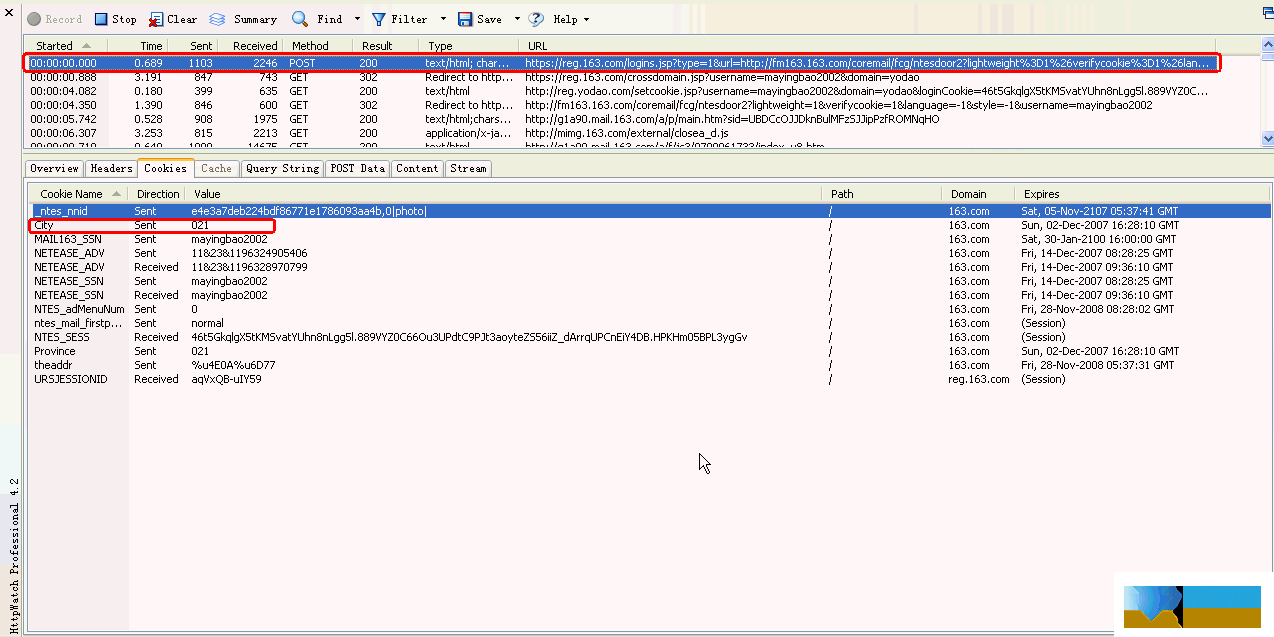Image resolution: width=1274 pixels, height=637 pixels.
Task: Select the POST request to reg.163.com/logins.jsp
Action: 620,63
